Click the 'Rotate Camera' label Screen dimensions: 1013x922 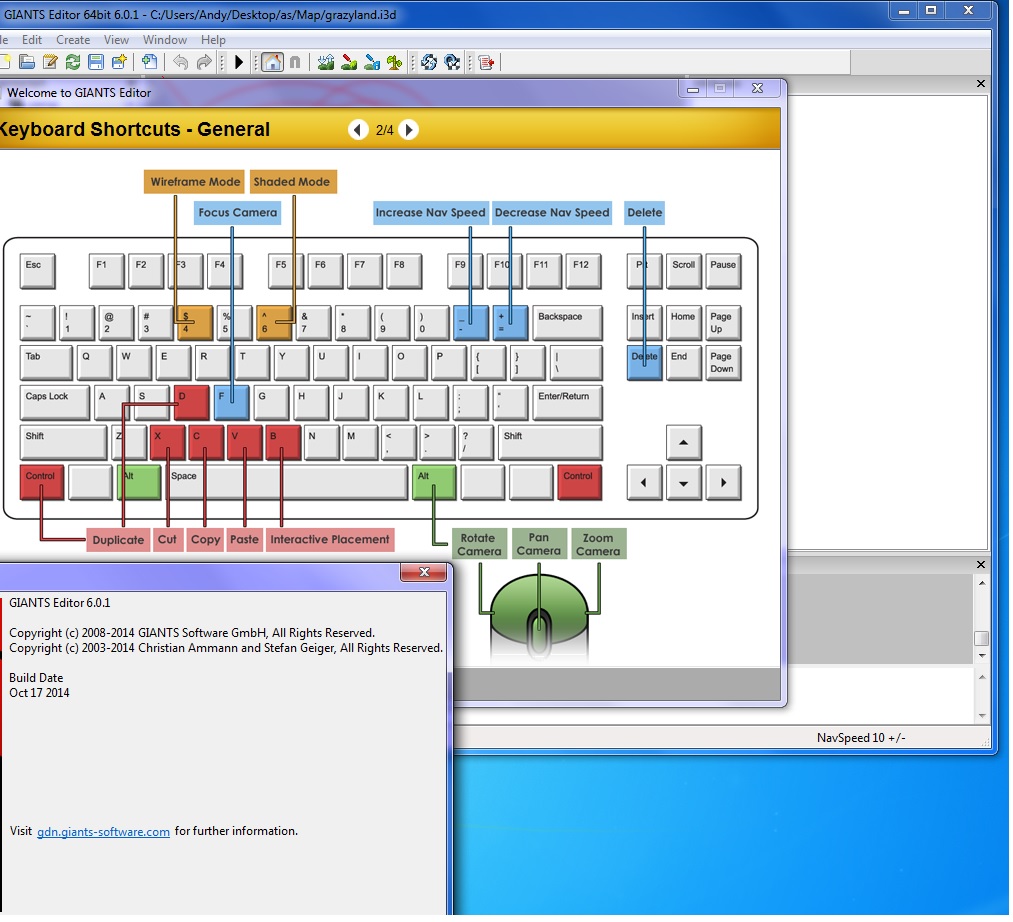pos(479,544)
